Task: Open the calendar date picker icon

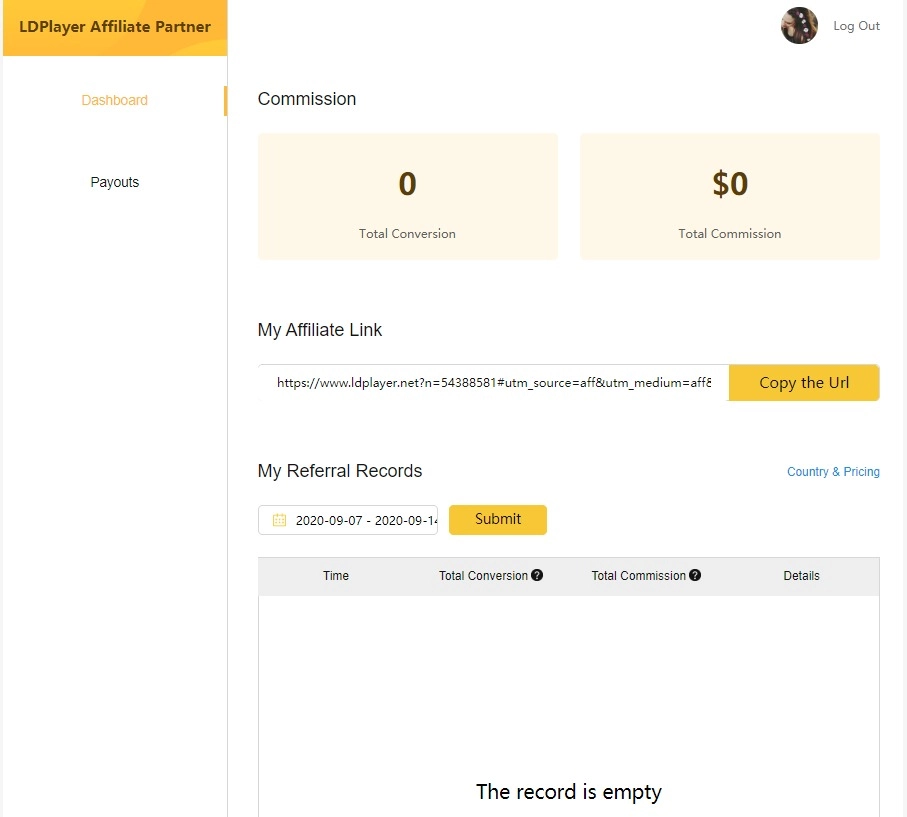Action: tap(279, 519)
